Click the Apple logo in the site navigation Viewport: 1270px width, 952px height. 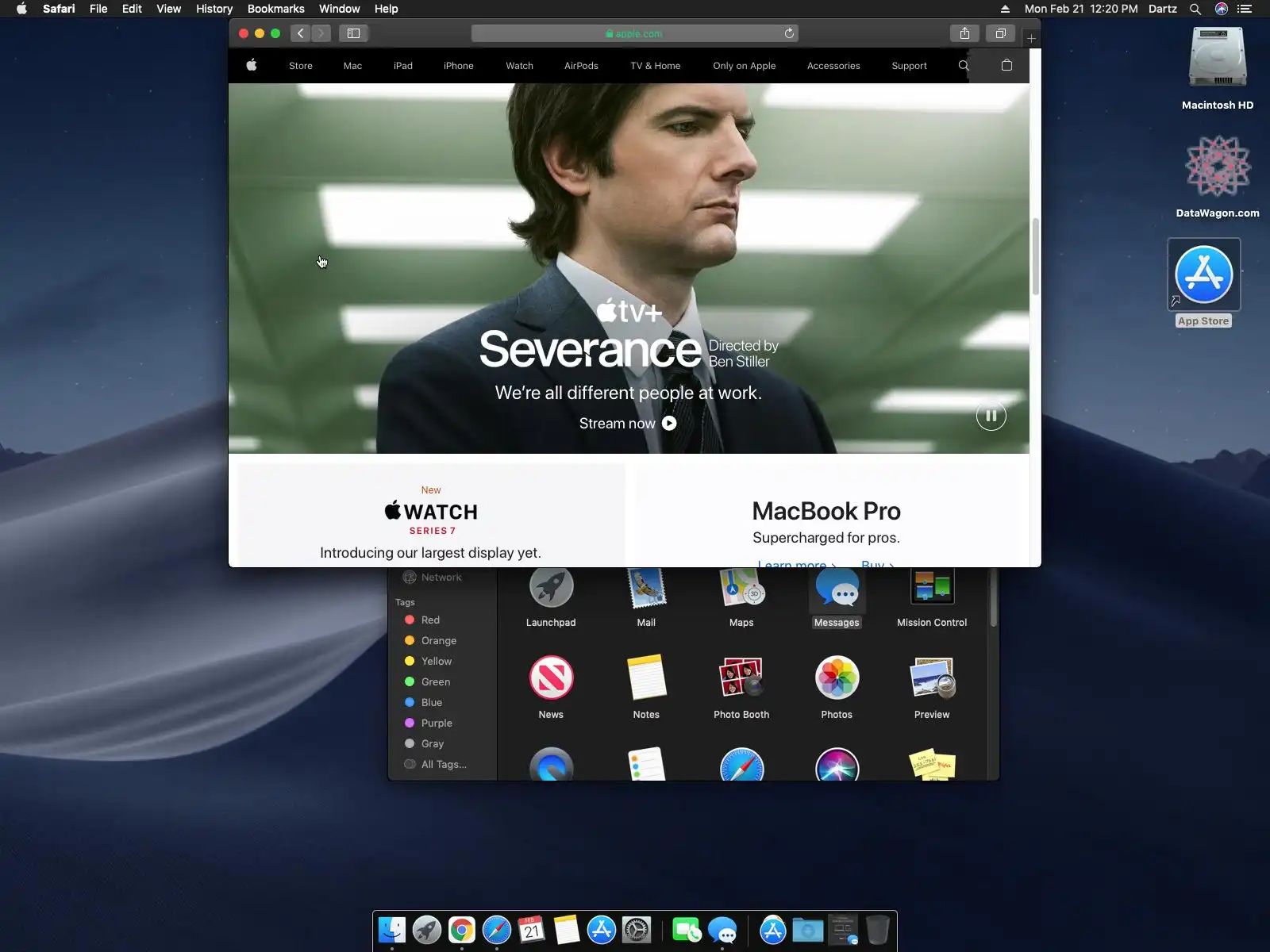(252, 65)
